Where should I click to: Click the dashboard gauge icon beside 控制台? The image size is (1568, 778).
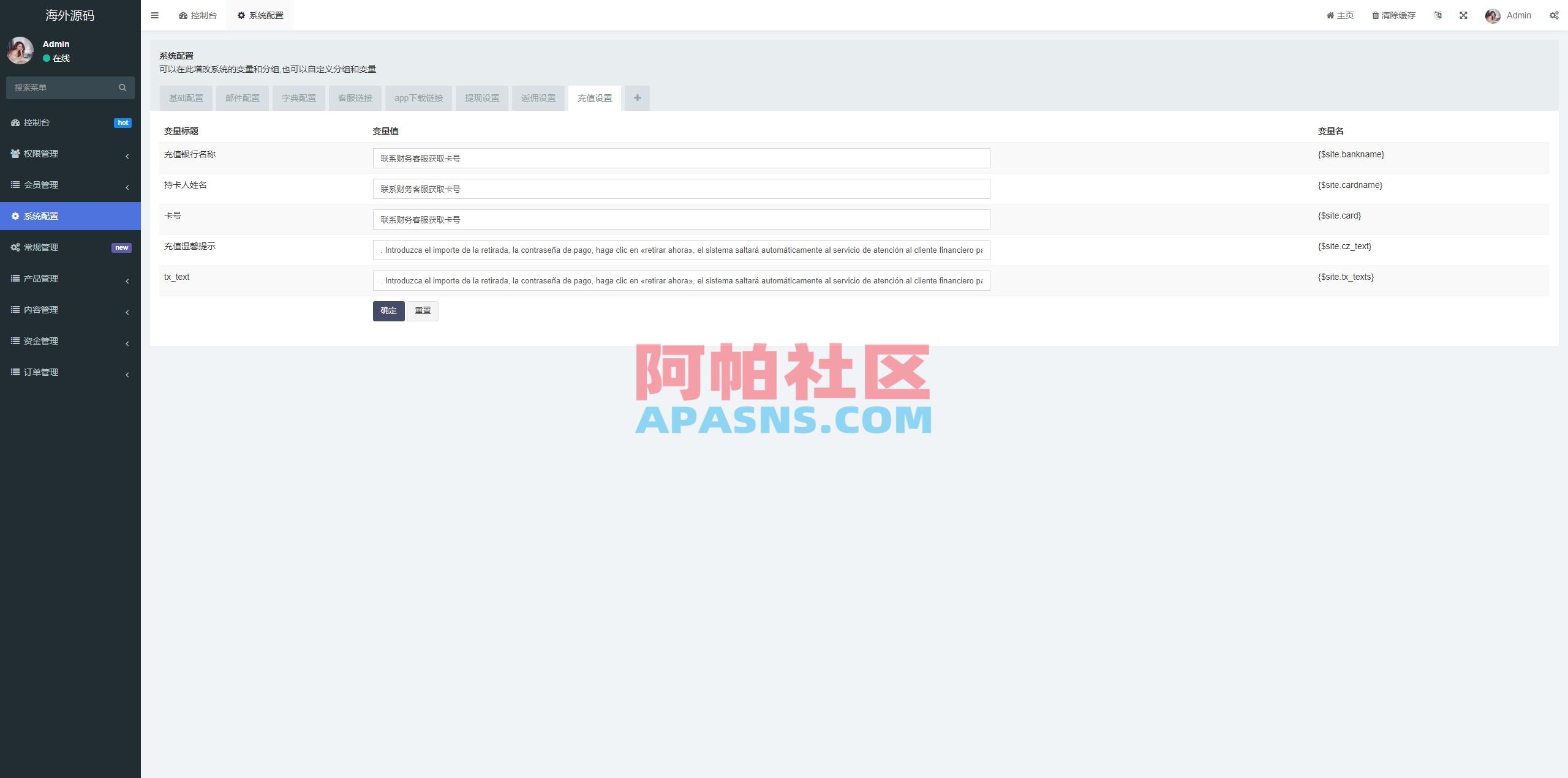coord(15,122)
